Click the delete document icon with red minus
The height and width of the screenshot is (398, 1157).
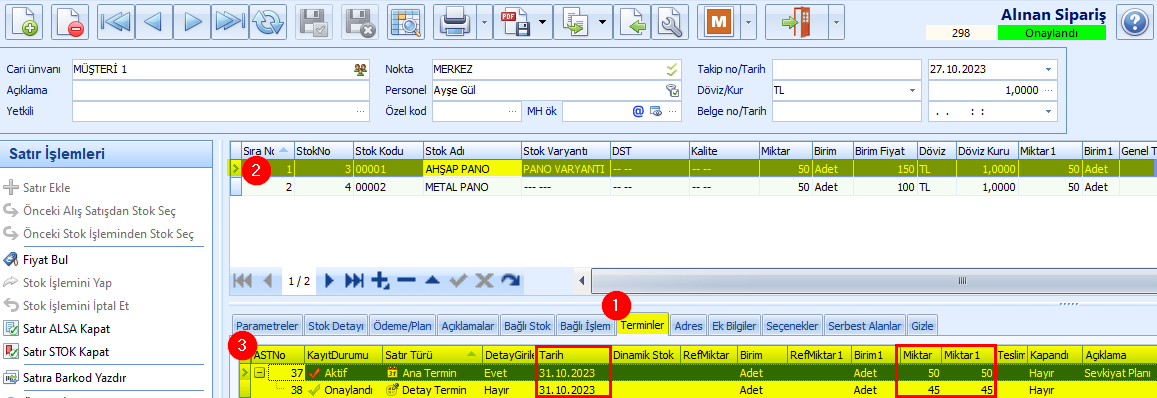click(x=70, y=22)
